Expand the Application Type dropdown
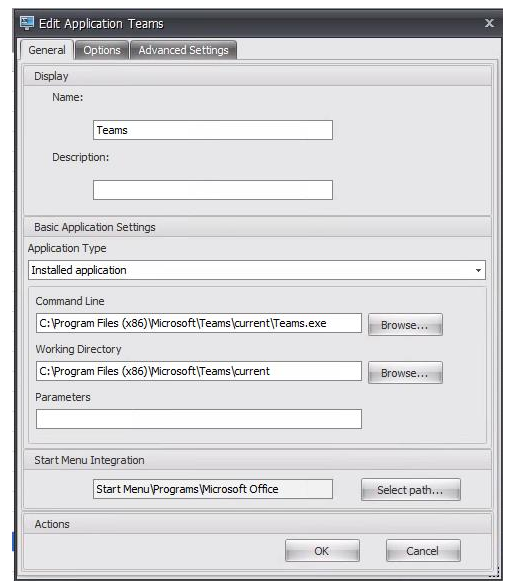The height and width of the screenshot is (584, 527). (x=257, y=270)
